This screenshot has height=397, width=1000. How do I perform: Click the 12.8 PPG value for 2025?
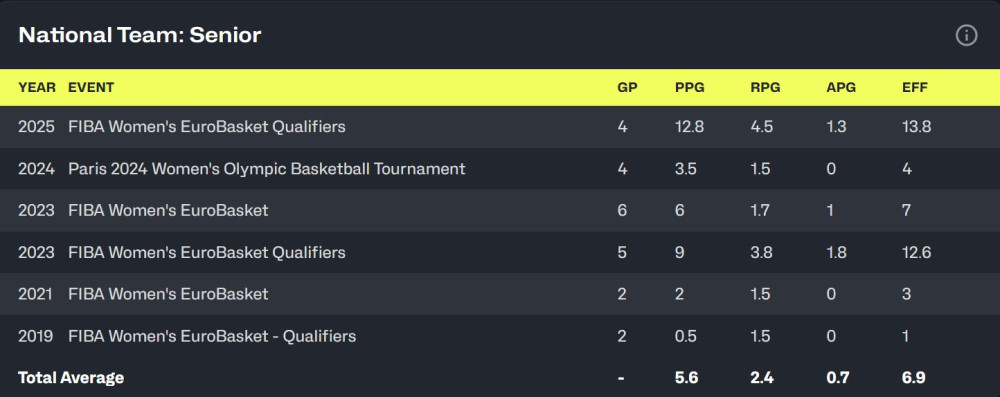coord(689,127)
